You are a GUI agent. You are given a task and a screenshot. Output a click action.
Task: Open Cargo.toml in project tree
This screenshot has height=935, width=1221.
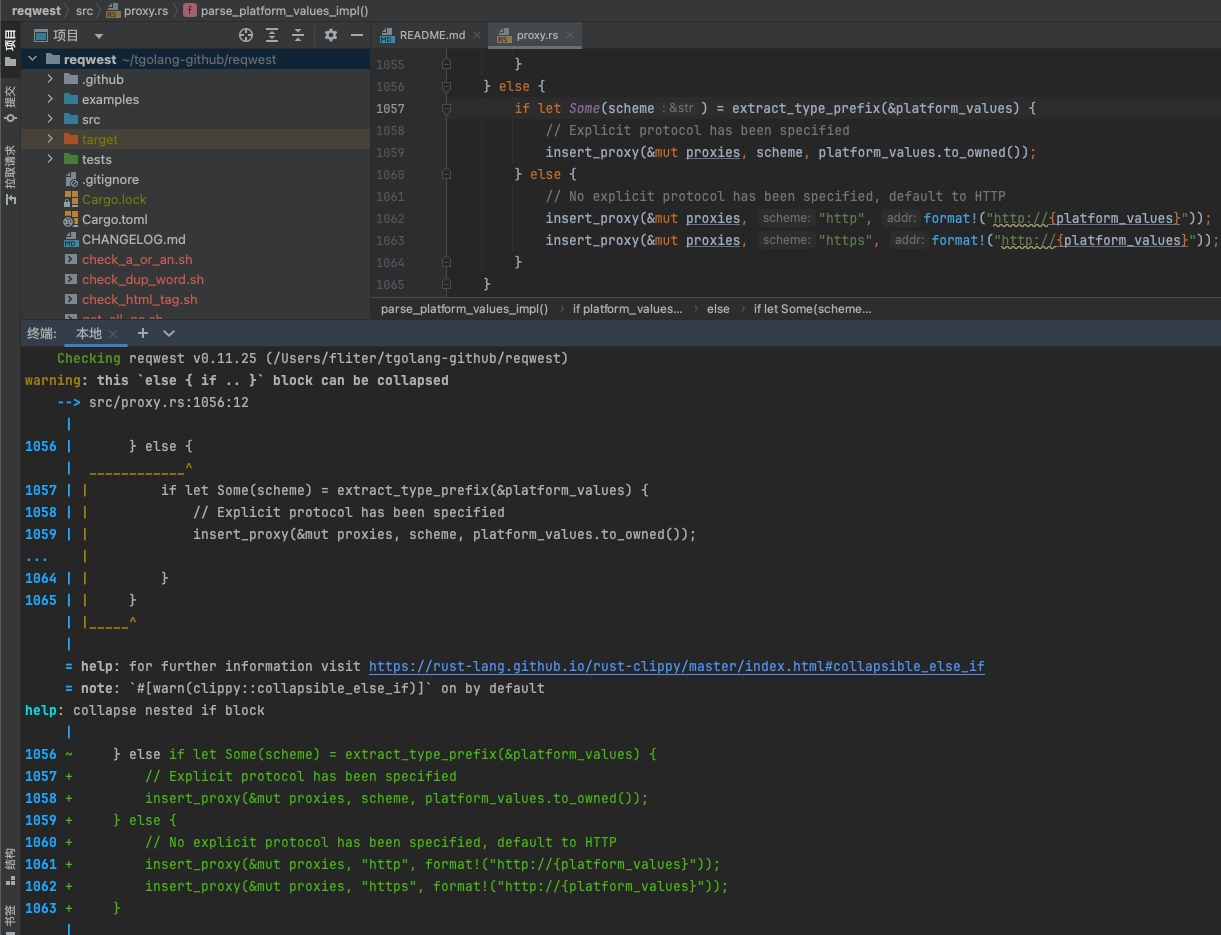114,219
